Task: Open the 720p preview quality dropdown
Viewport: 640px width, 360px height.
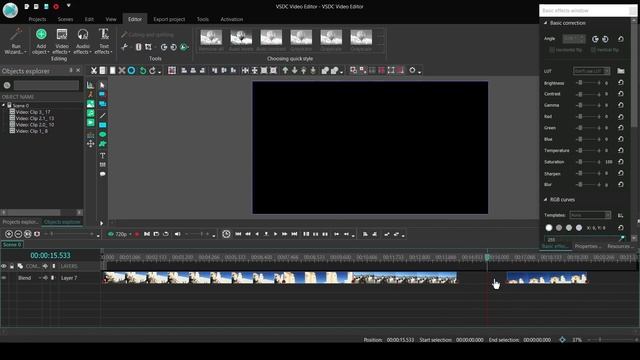Action: [119, 234]
